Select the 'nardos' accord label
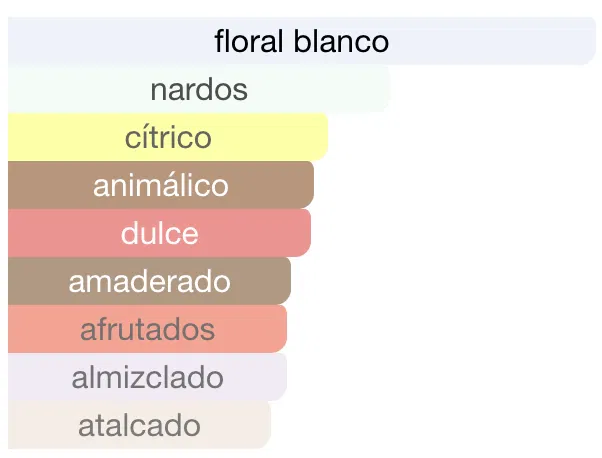 (199, 90)
